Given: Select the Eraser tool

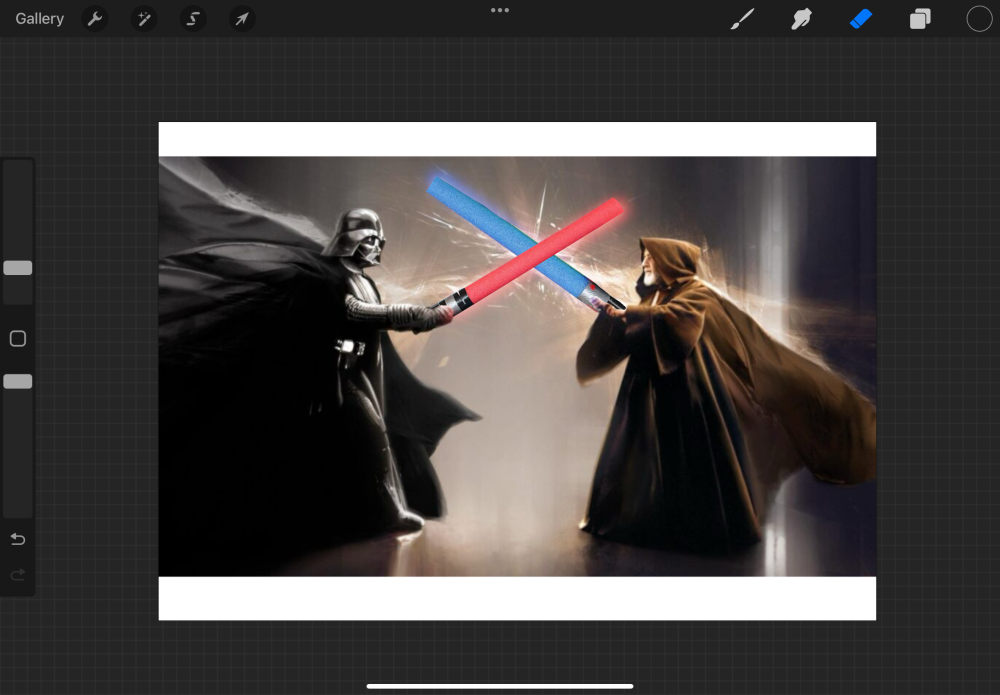Looking at the screenshot, I should (x=861, y=19).
